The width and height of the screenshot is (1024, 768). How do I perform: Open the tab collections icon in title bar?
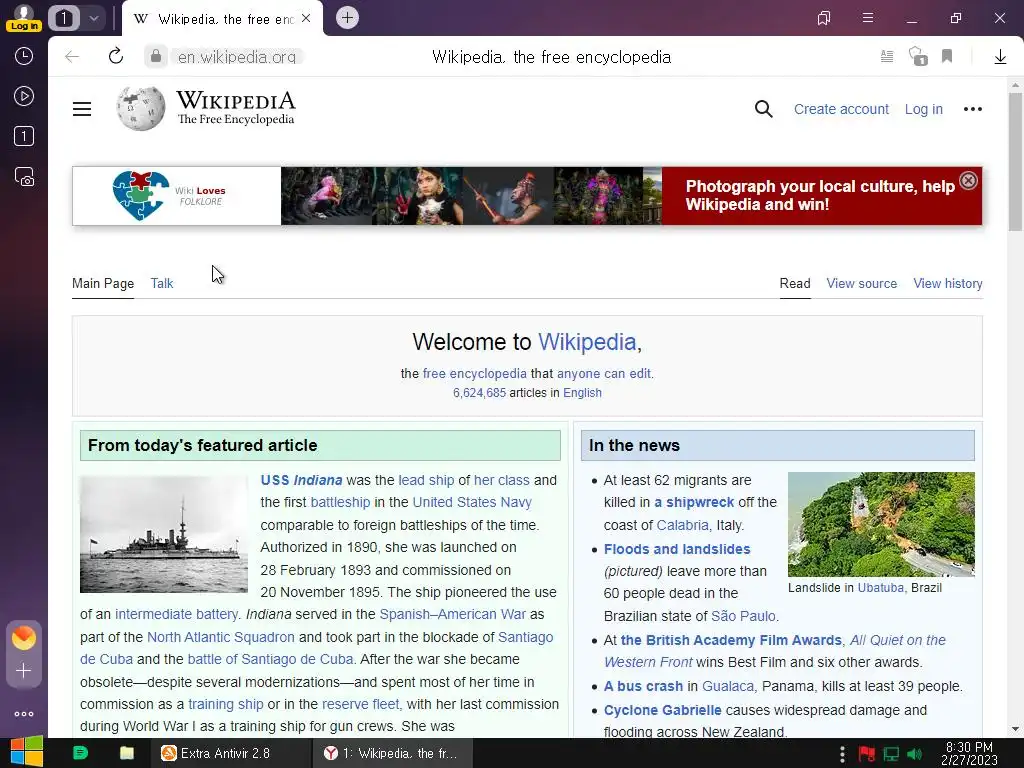pyautogui.click(x=824, y=18)
